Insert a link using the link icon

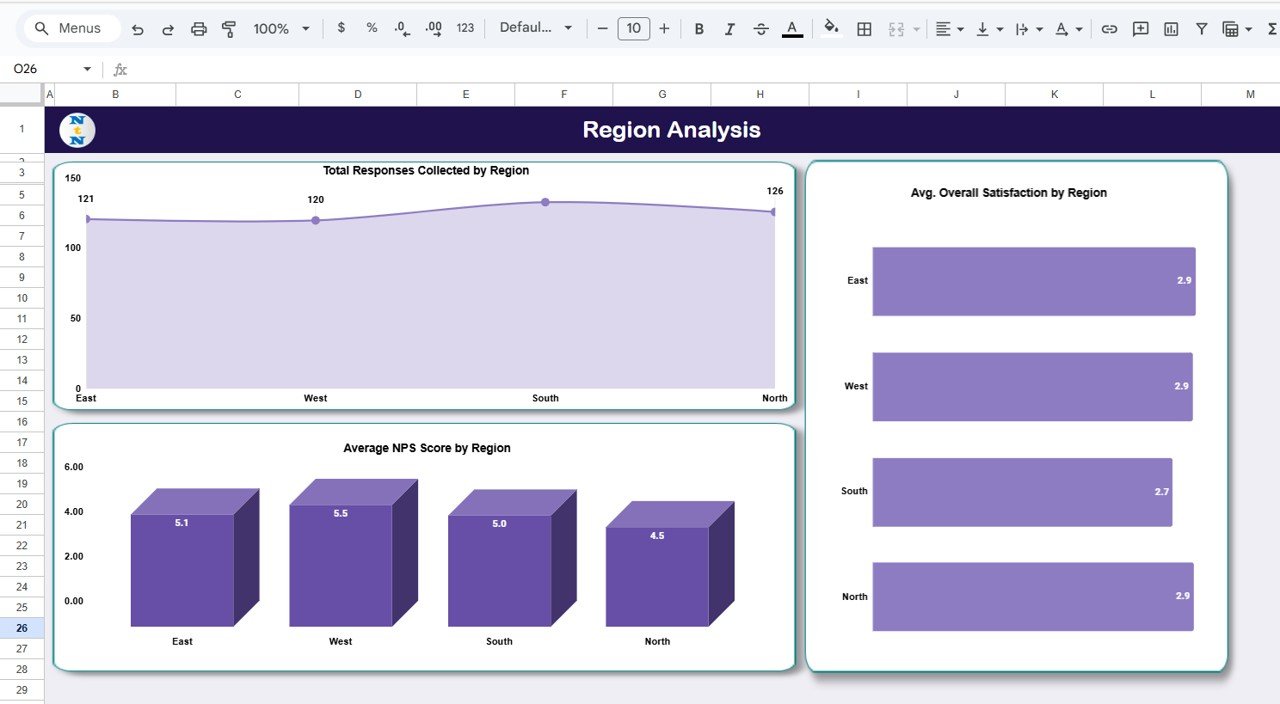pyautogui.click(x=1109, y=28)
